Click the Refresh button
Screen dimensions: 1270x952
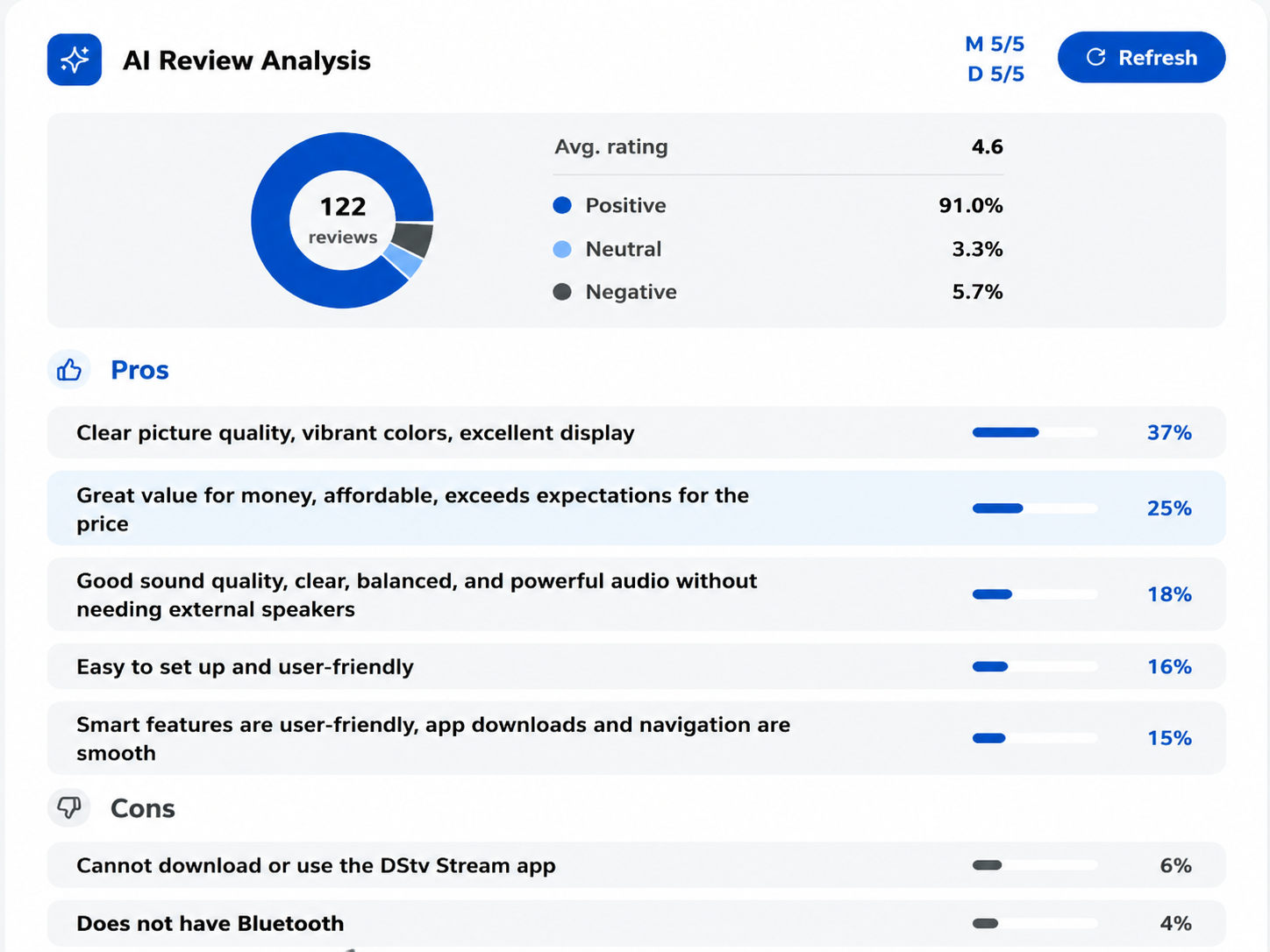pyautogui.click(x=1141, y=58)
